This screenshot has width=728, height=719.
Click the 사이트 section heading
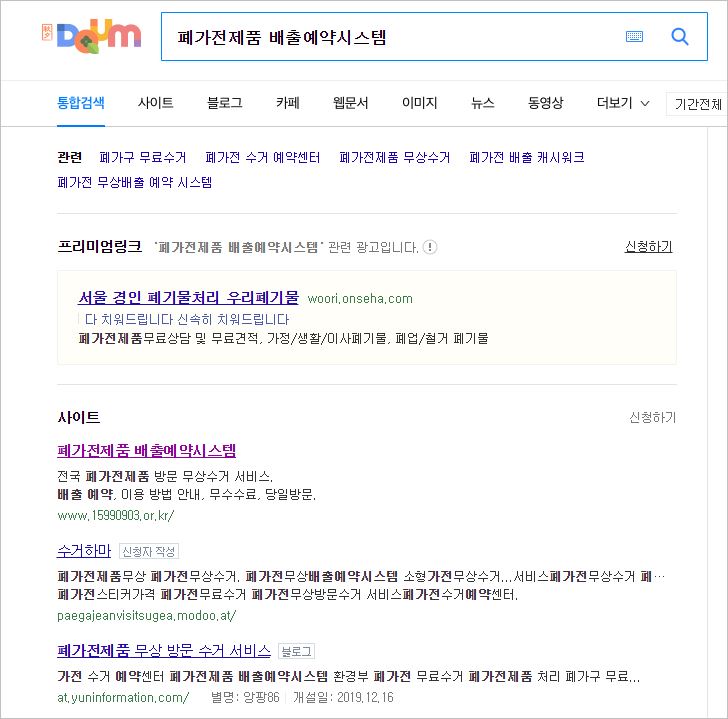coord(78,417)
